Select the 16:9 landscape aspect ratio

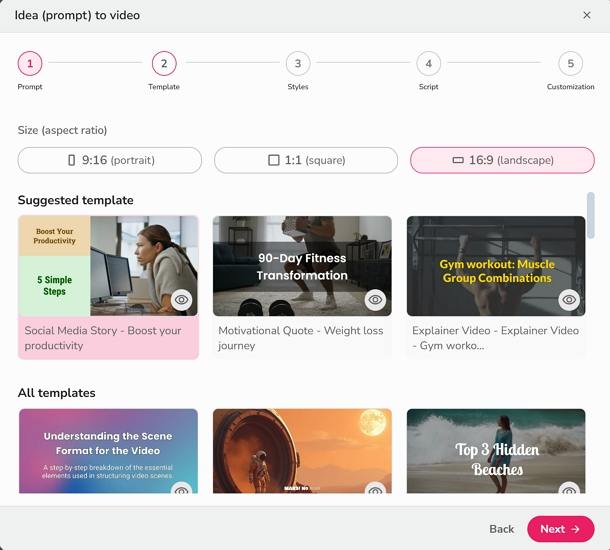coord(502,160)
